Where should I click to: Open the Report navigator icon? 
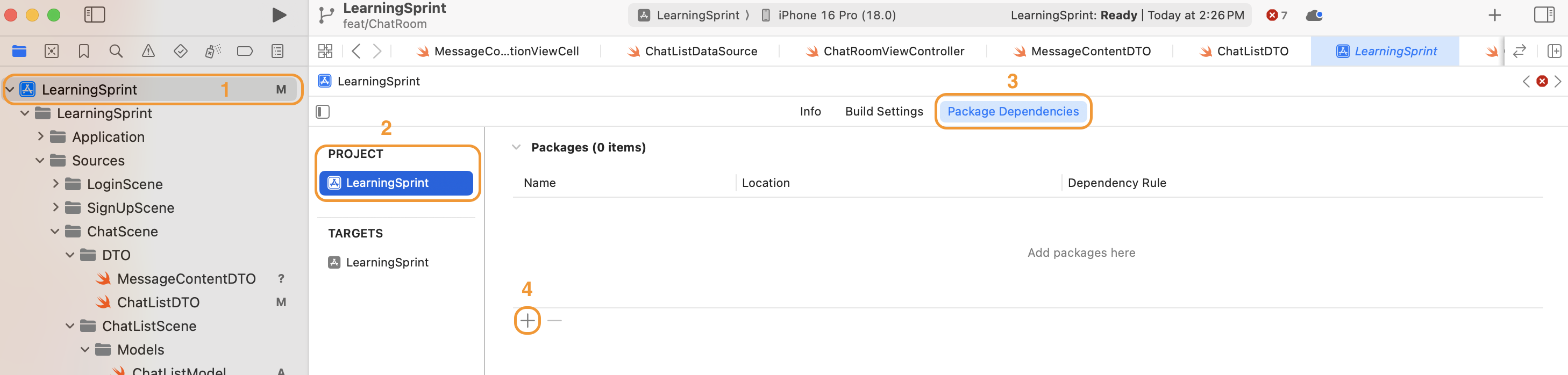(x=277, y=51)
